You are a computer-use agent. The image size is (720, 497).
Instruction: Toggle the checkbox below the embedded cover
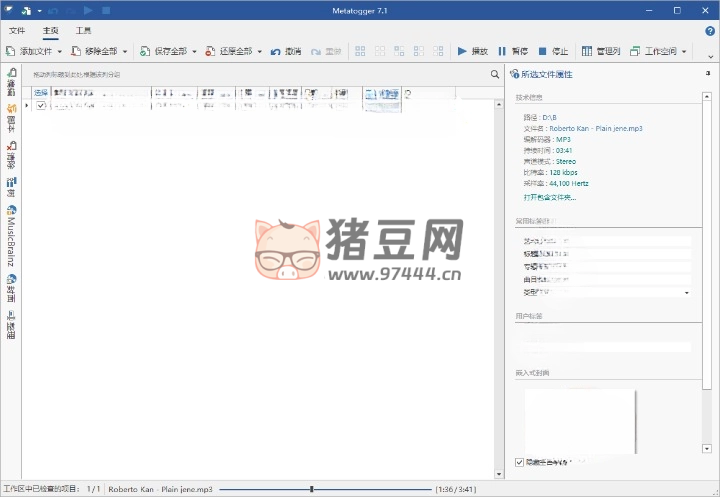pyautogui.click(x=519, y=462)
